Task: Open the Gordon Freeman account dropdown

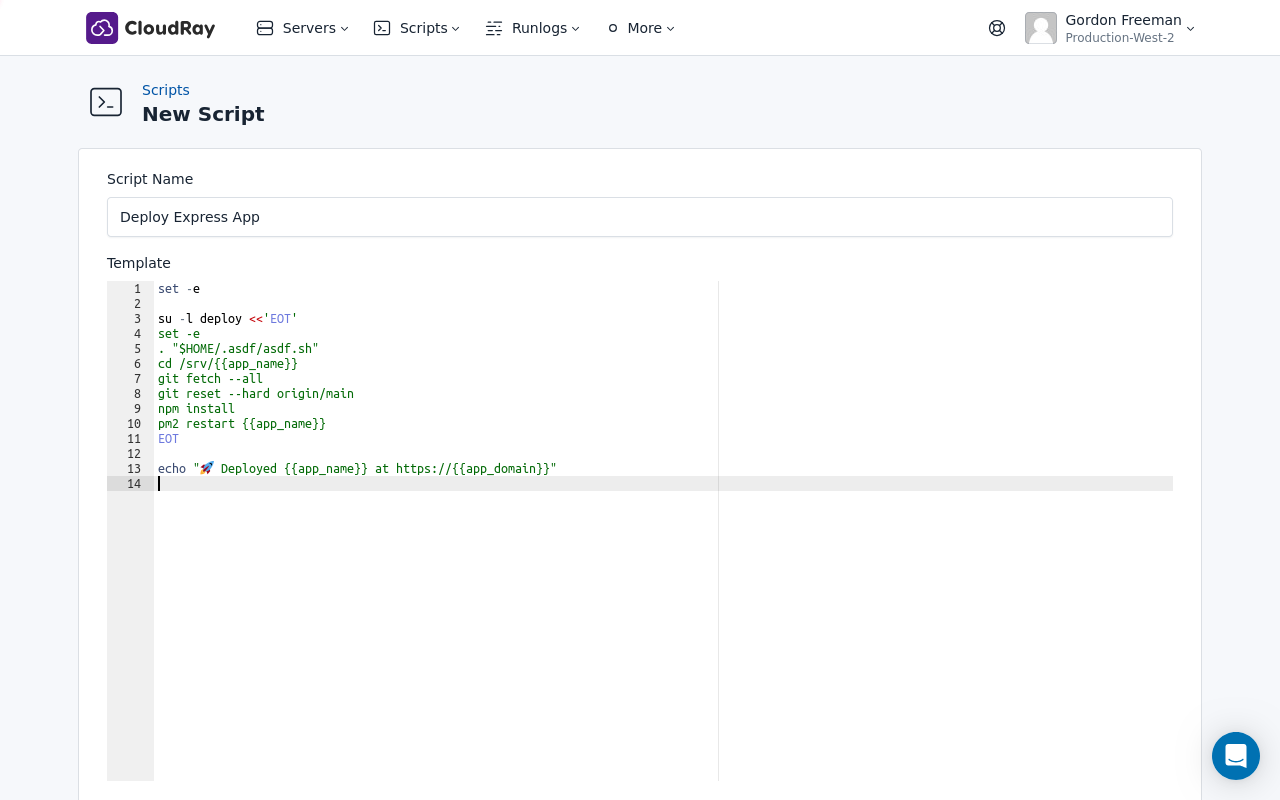Action: [1190, 29]
